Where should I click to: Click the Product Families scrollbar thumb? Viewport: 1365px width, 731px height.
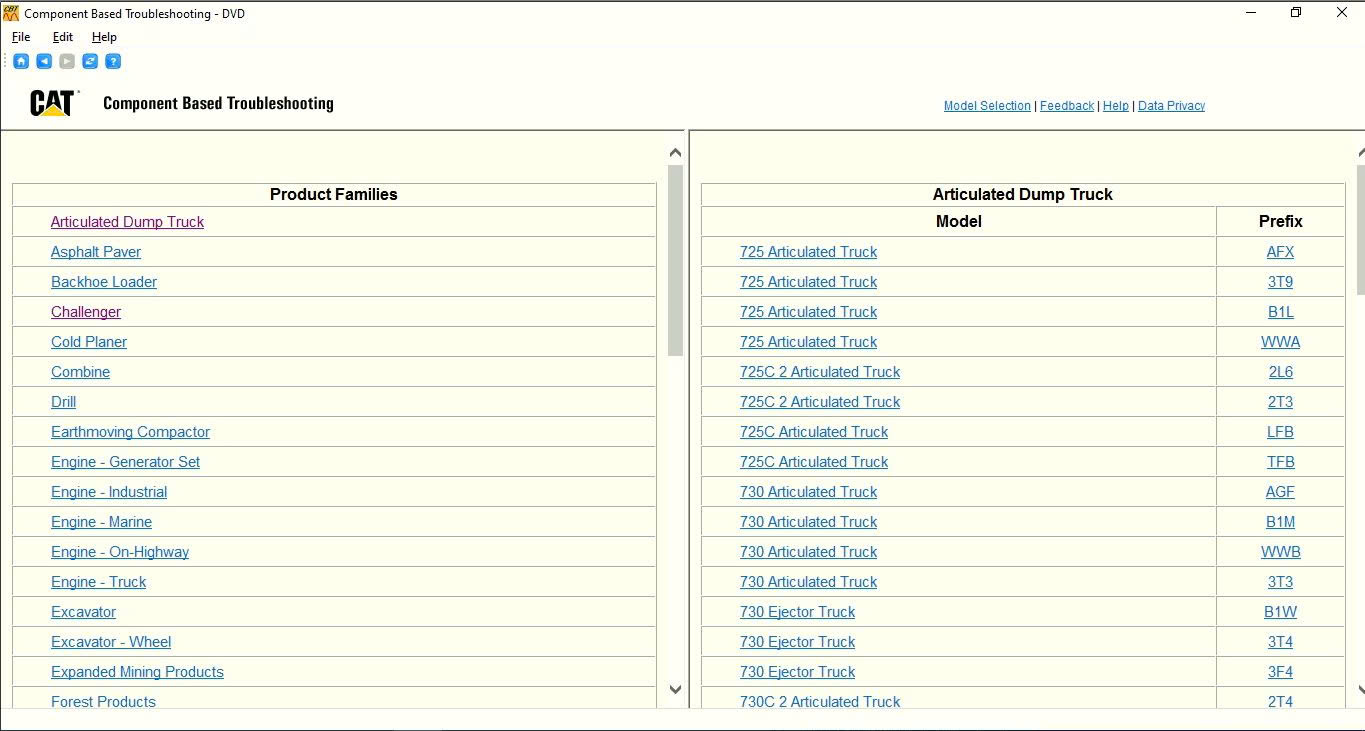pos(675,260)
